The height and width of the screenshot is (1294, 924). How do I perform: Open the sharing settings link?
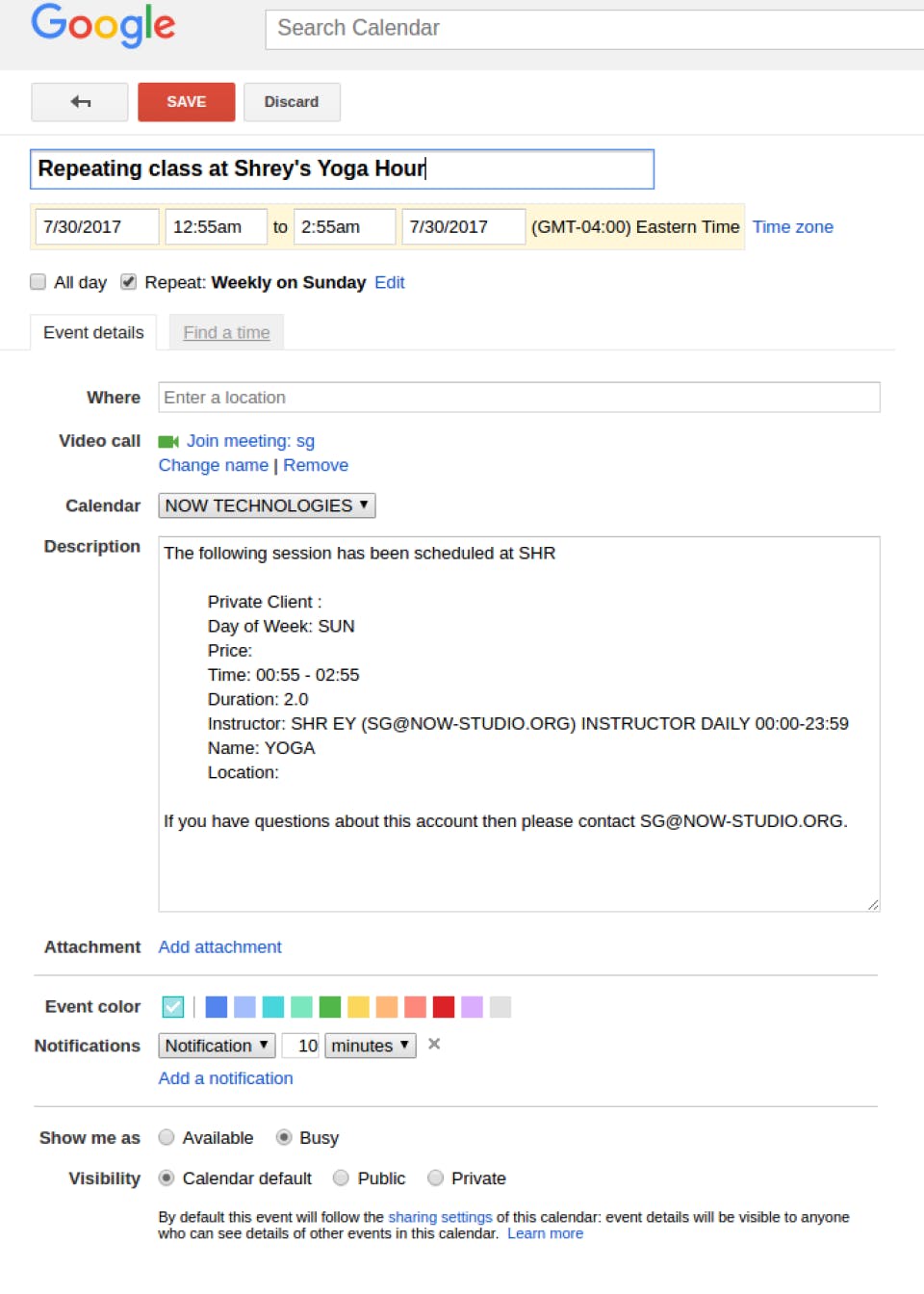tap(440, 1217)
